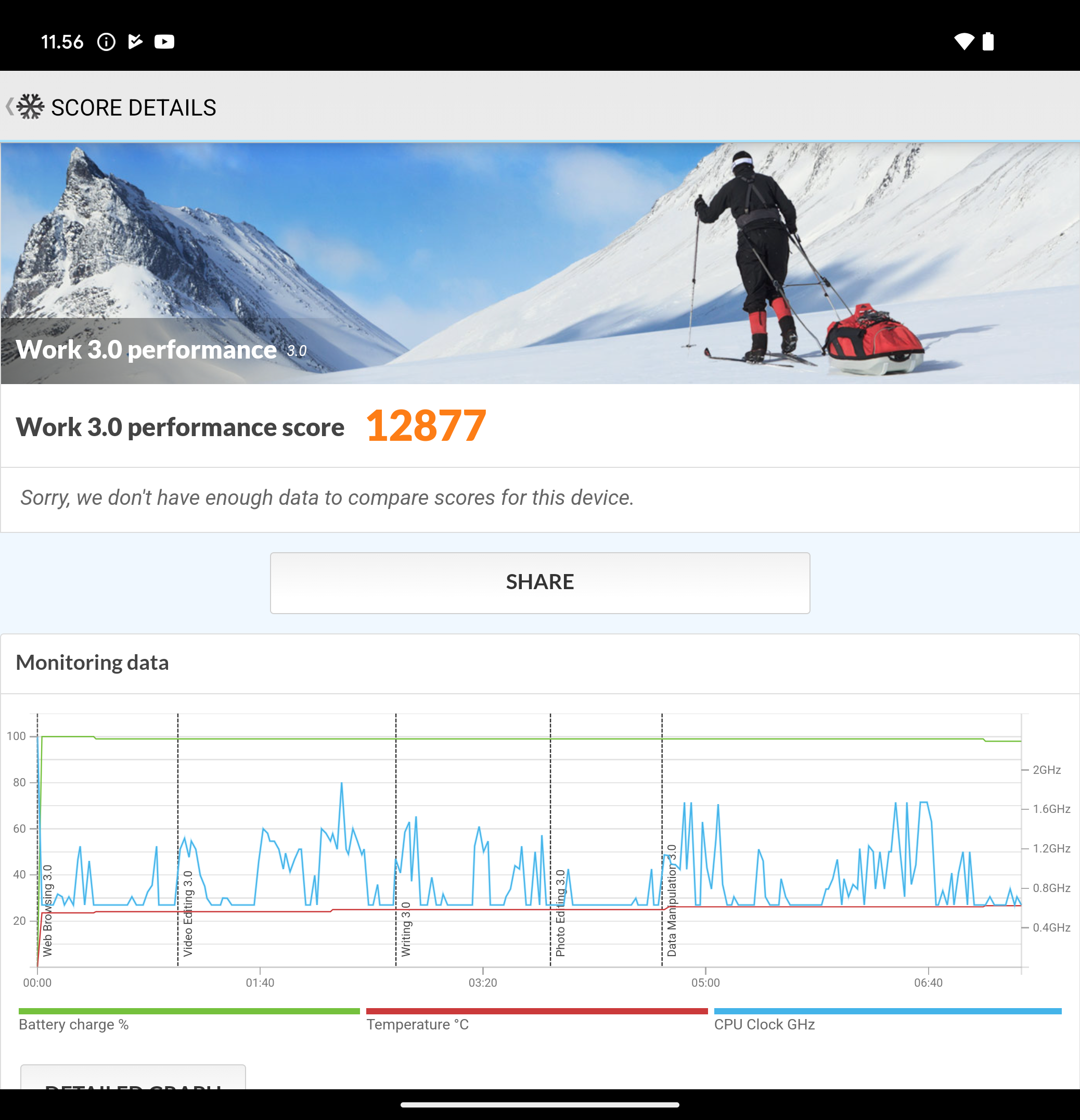Image resolution: width=1080 pixels, height=1120 pixels.
Task: Open the info notification icon in status bar
Action: (106, 42)
